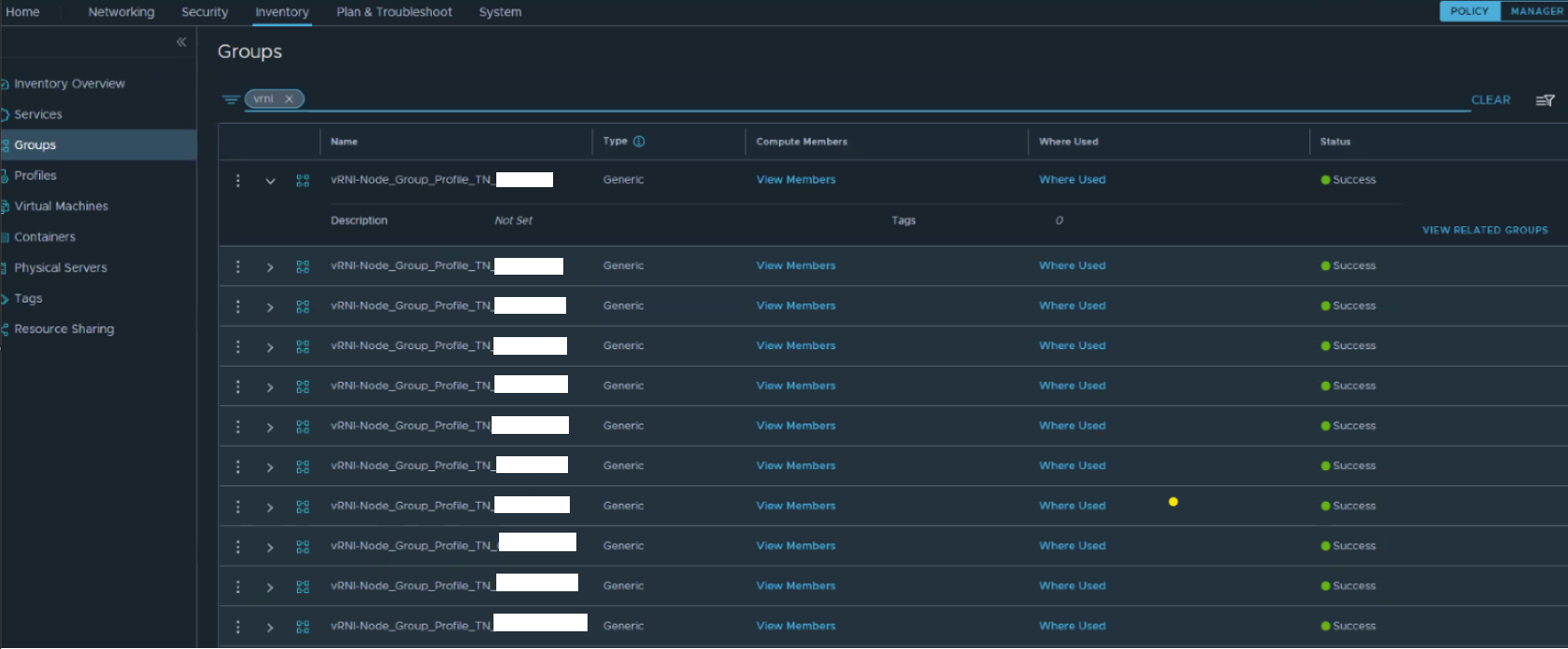The height and width of the screenshot is (649, 1568).
Task: Remove the vrni filter tag
Action: [x=290, y=99]
